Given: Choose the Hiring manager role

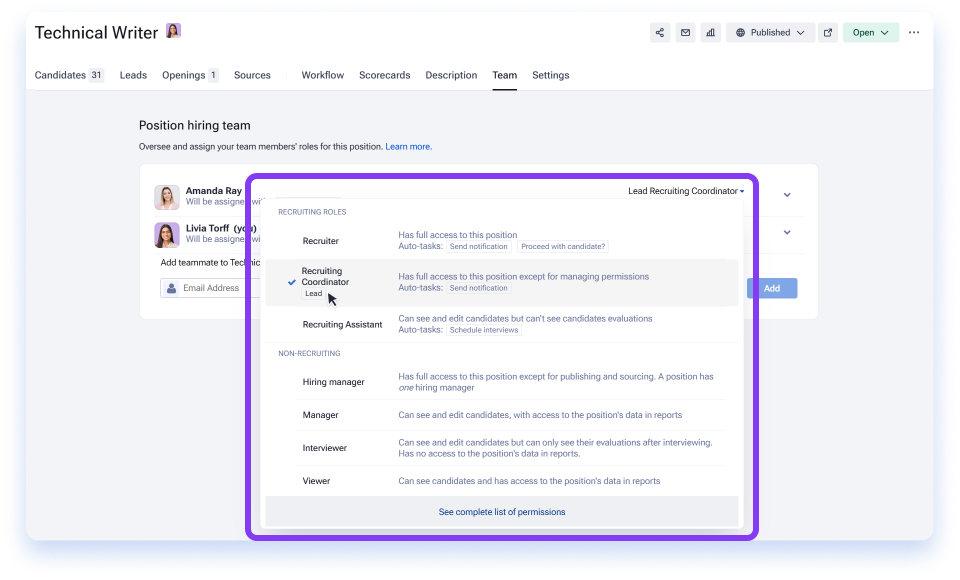Looking at the screenshot, I should tap(501, 382).
